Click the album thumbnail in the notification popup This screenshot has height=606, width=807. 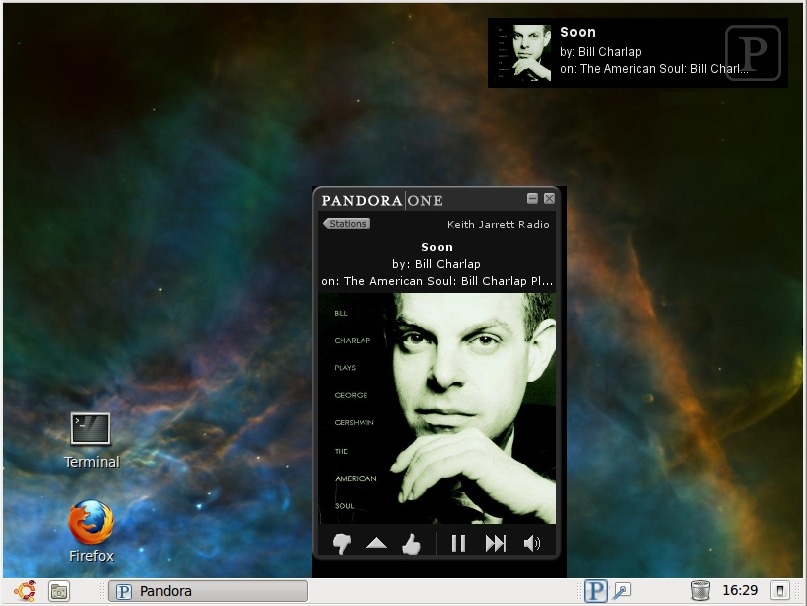(522, 53)
